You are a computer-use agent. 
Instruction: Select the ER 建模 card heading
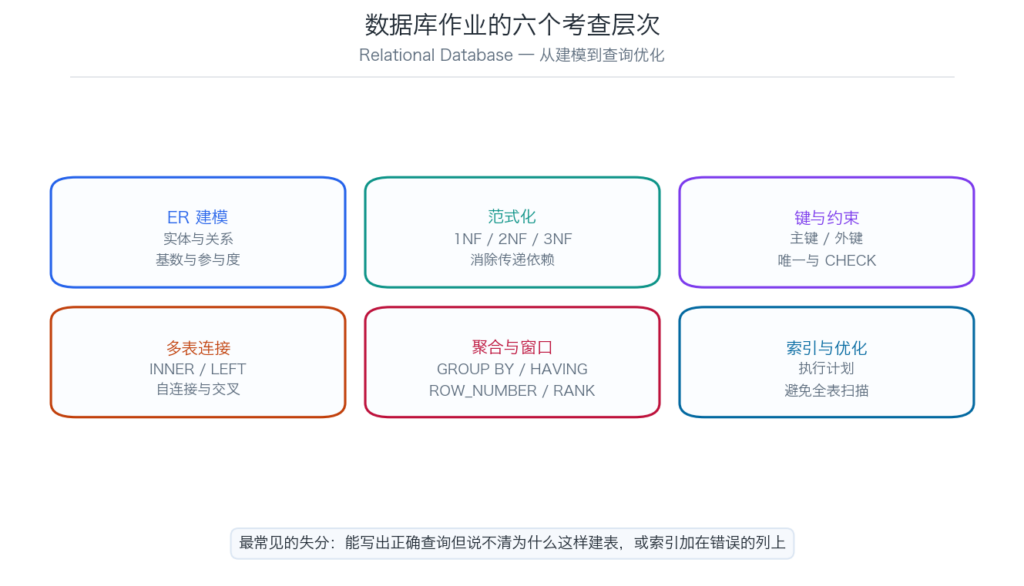tap(197, 217)
